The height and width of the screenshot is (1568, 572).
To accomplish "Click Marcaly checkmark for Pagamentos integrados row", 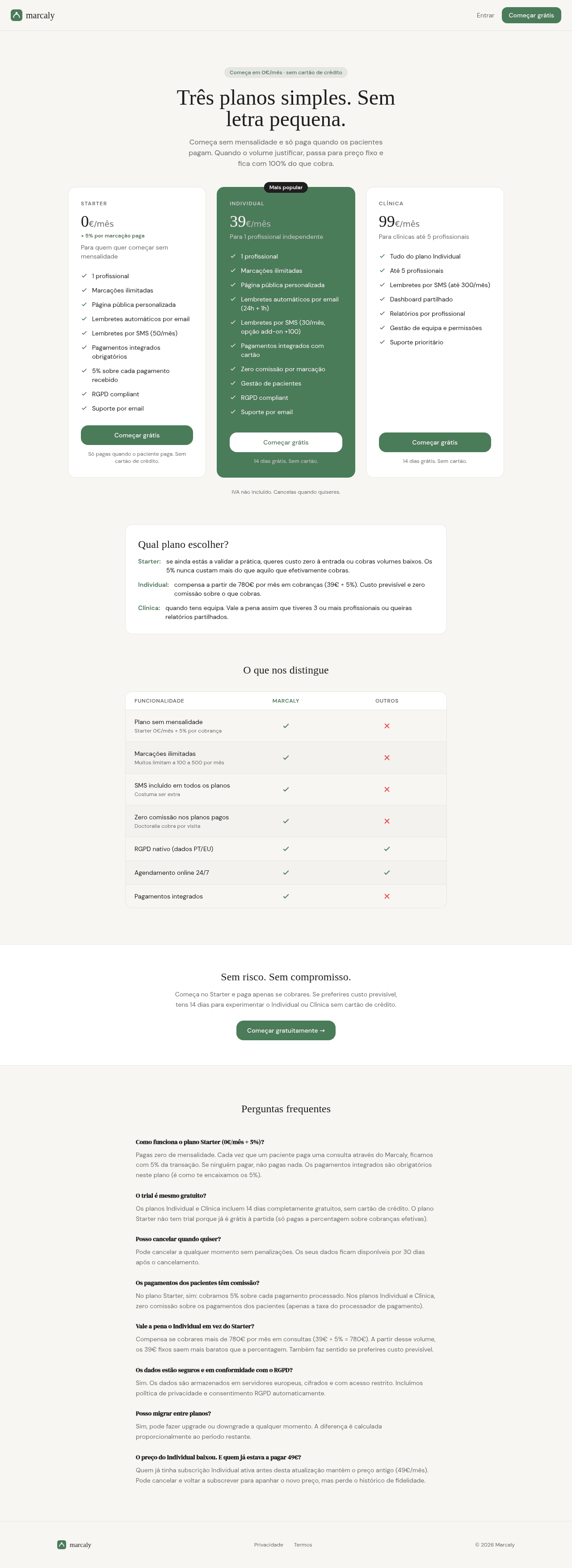I will [x=286, y=896].
